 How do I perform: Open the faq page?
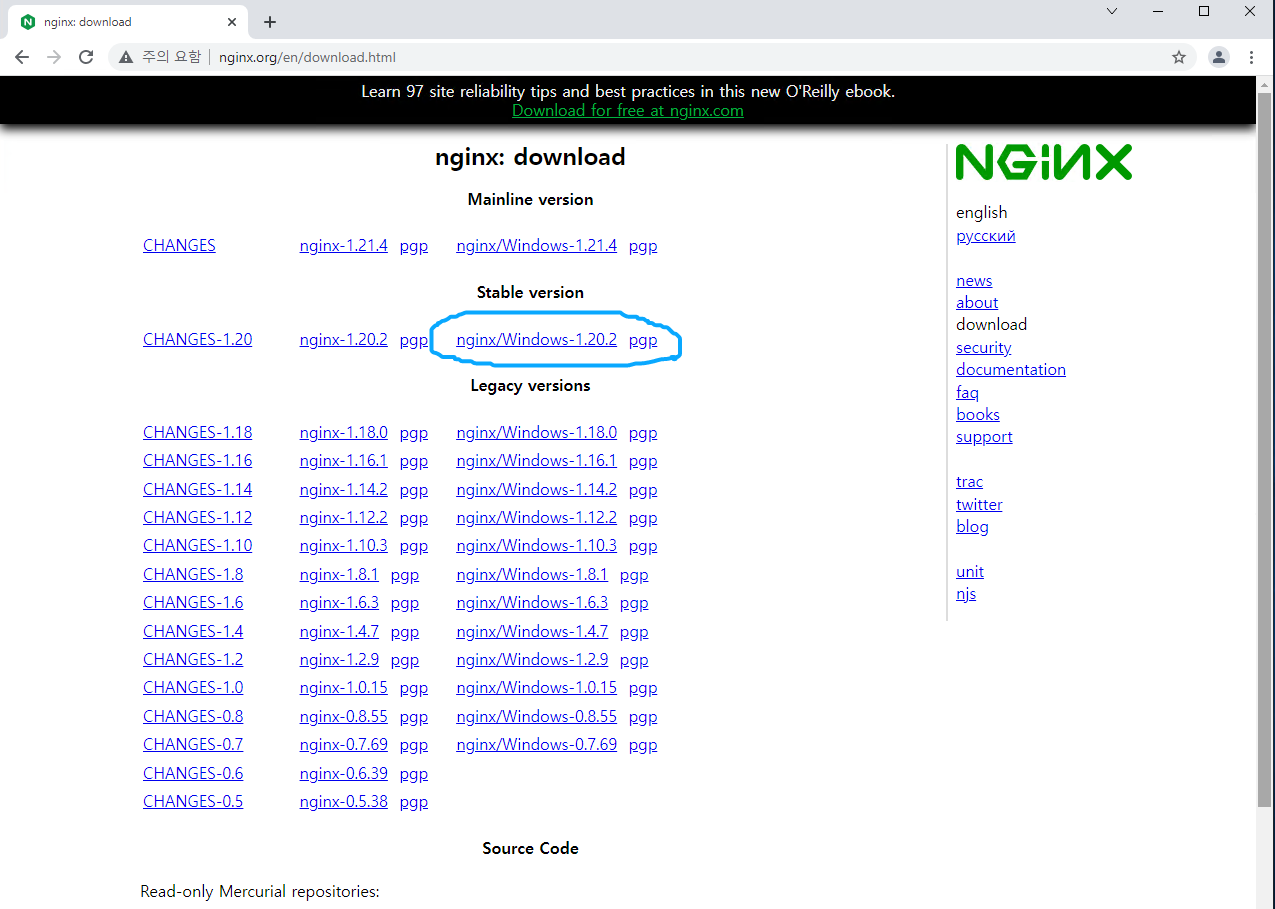[x=967, y=392]
